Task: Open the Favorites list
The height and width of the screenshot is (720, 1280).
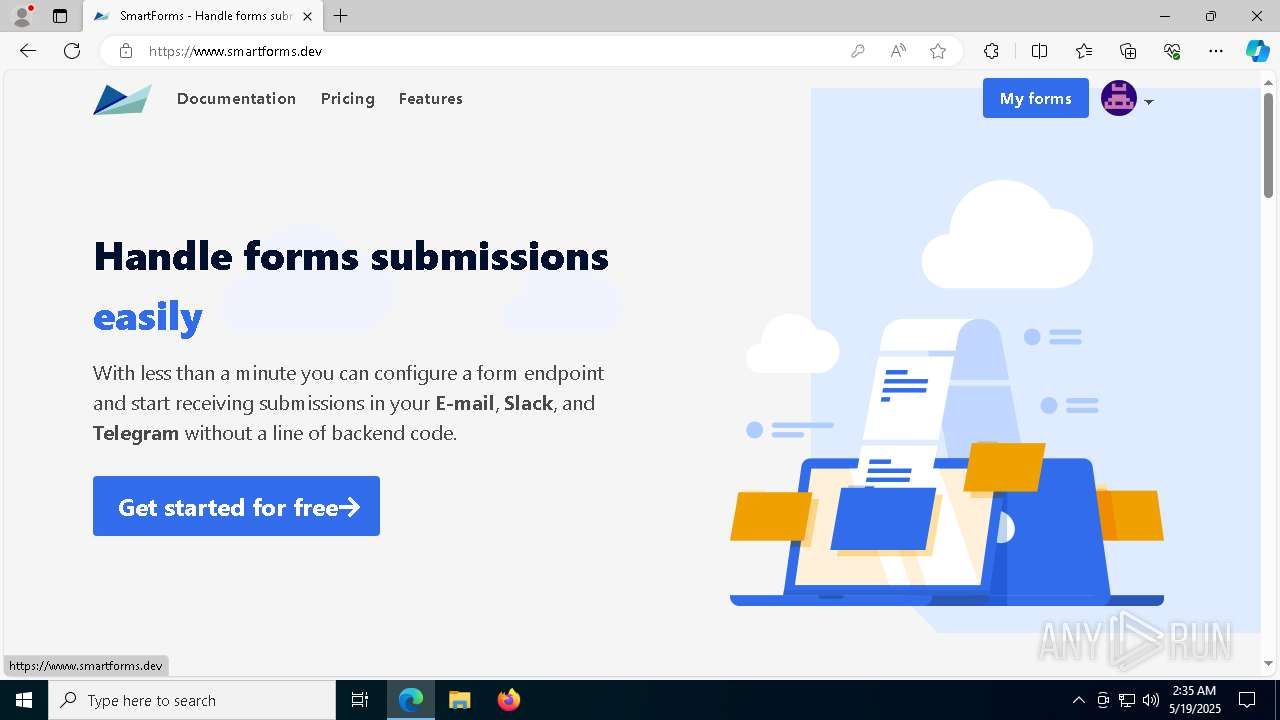Action: point(1084,51)
